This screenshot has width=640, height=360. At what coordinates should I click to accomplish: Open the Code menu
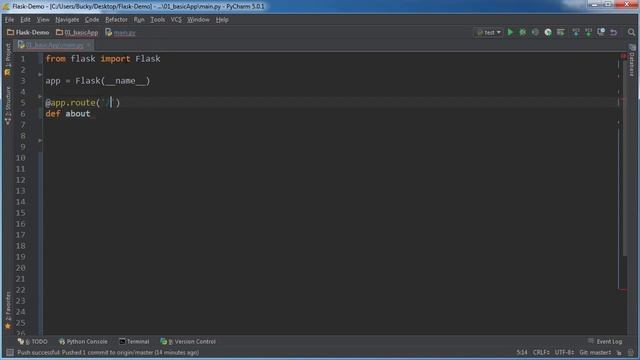coord(92,20)
